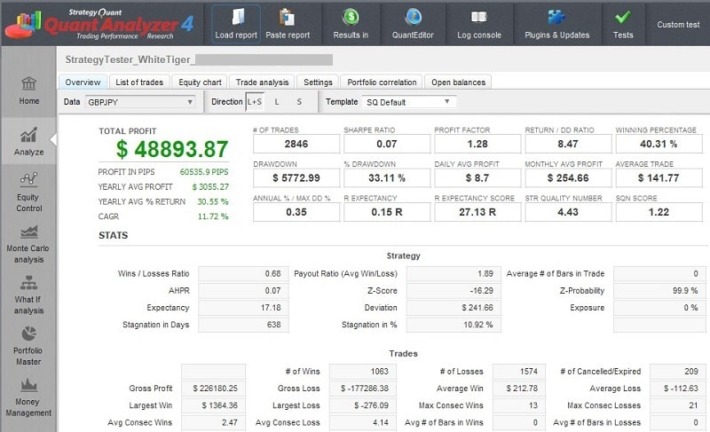Expand the Data GBPJPY dropdown

point(140,102)
